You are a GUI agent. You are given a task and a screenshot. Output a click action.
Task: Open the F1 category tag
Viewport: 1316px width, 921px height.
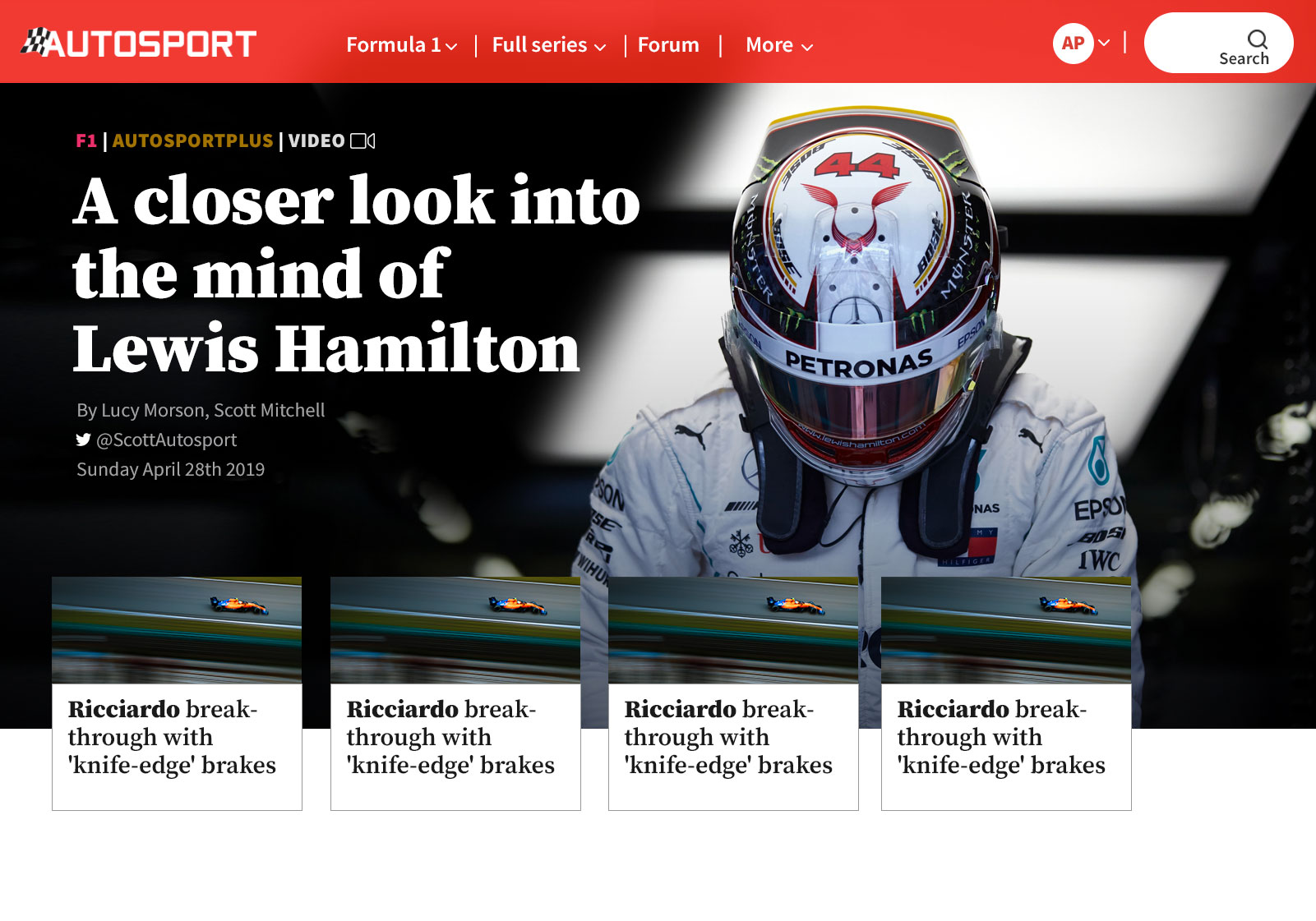(x=86, y=140)
